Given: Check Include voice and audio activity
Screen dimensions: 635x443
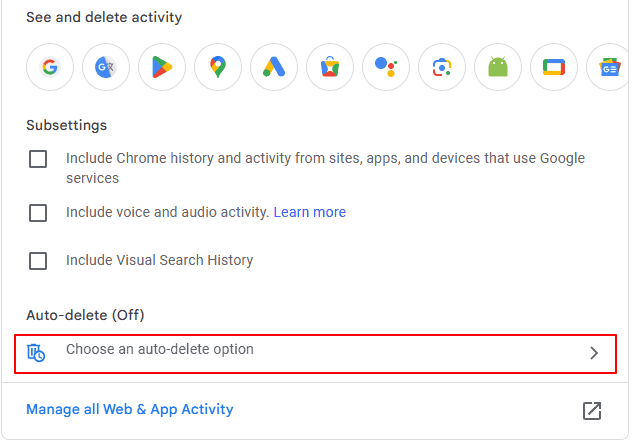Looking at the screenshot, I should pyautogui.click(x=38, y=213).
